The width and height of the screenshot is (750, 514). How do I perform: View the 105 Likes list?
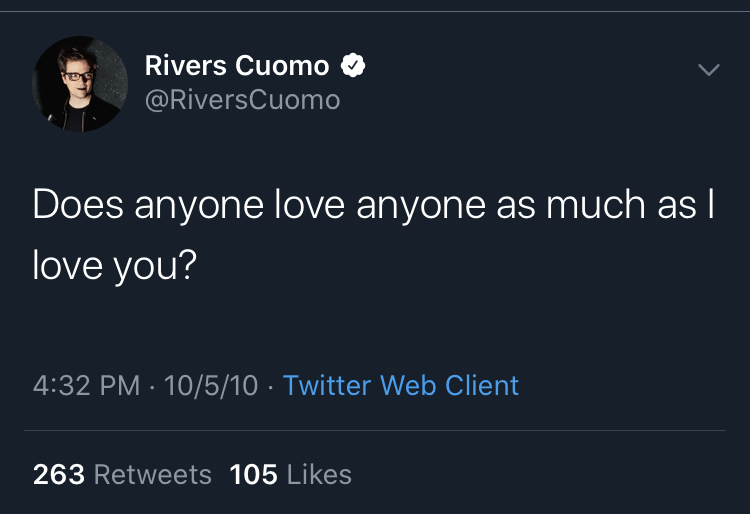(290, 474)
